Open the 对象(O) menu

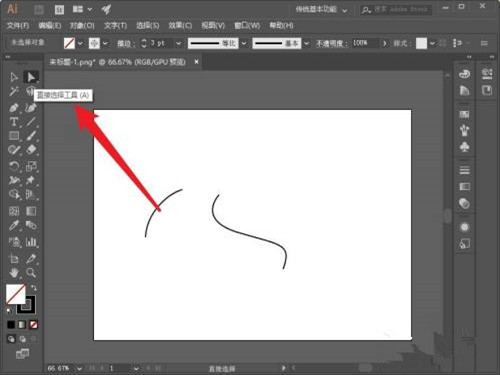(x=82, y=25)
